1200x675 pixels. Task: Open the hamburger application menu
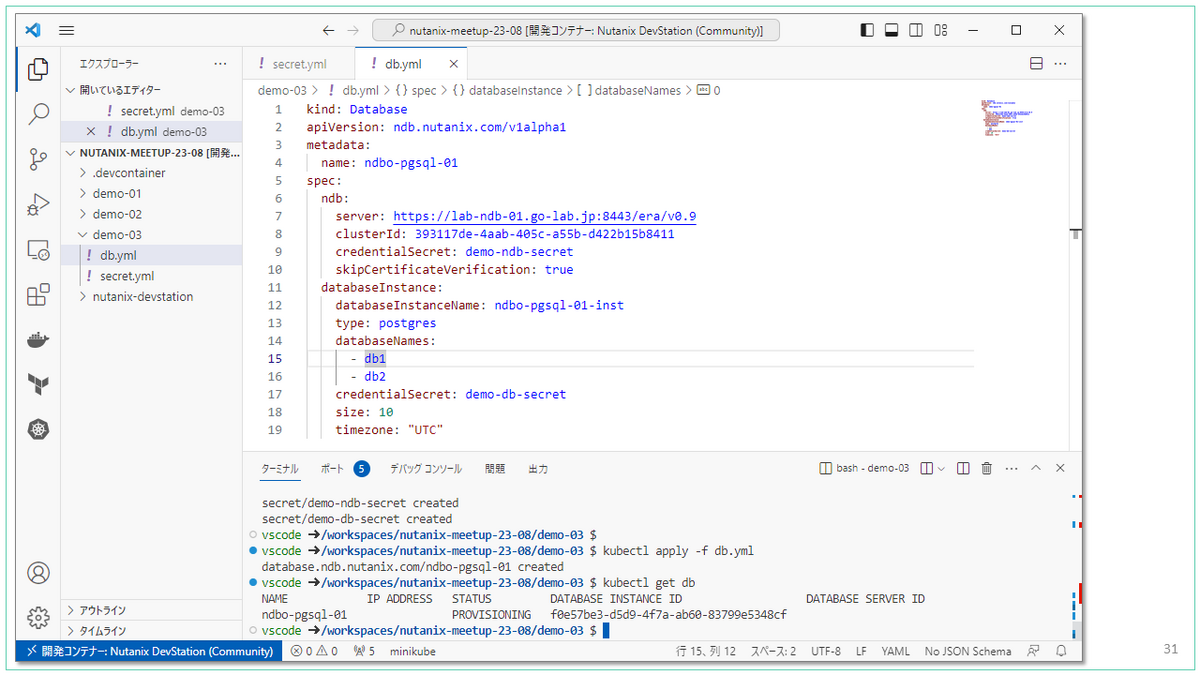(x=67, y=31)
